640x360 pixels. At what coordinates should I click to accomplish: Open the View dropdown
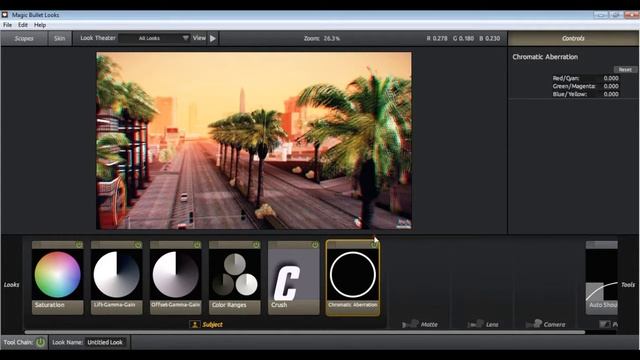tap(199, 38)
